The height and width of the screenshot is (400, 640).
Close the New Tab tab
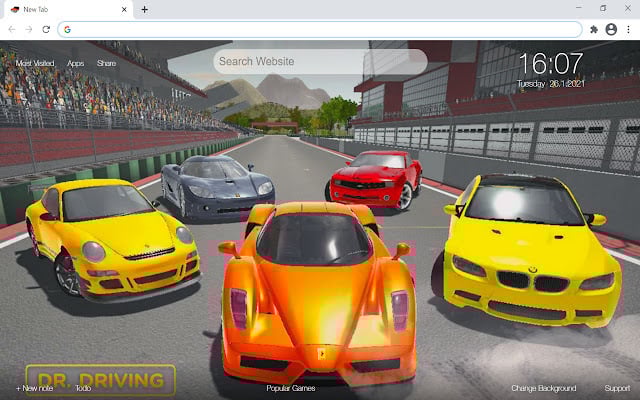point(124,9)
